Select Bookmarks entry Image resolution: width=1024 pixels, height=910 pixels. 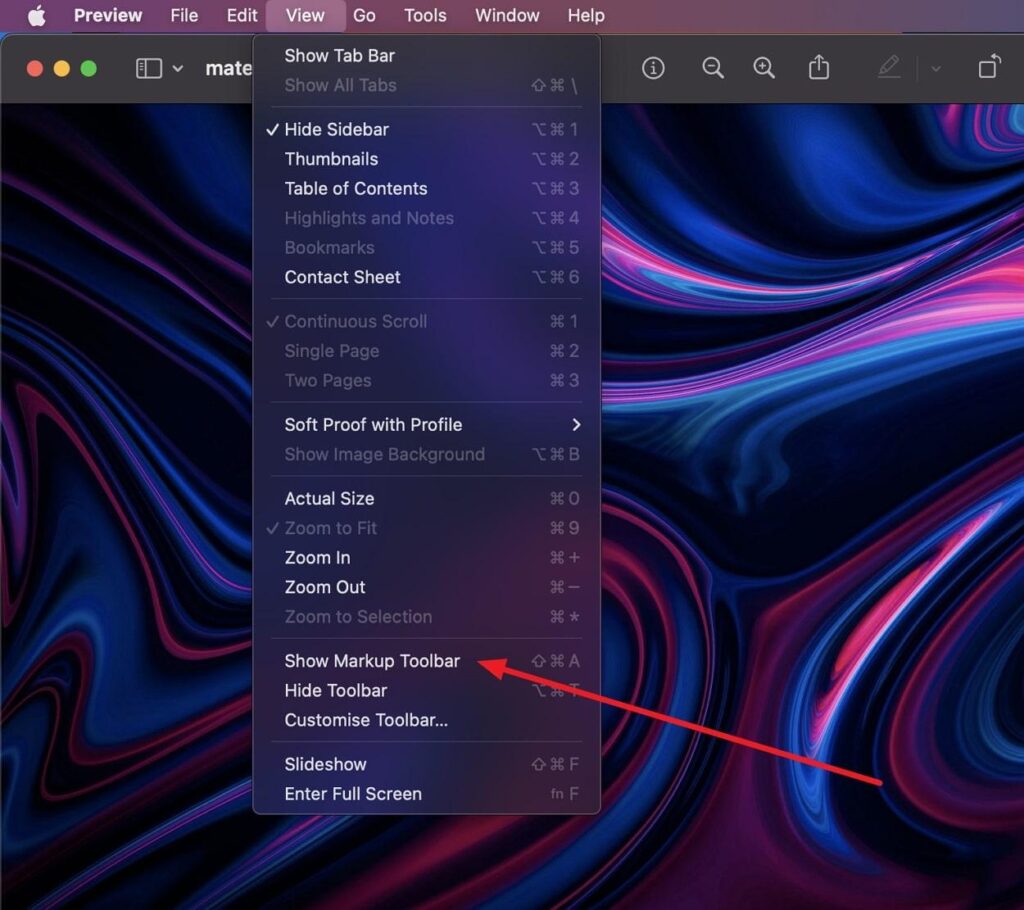coord(426,248)
